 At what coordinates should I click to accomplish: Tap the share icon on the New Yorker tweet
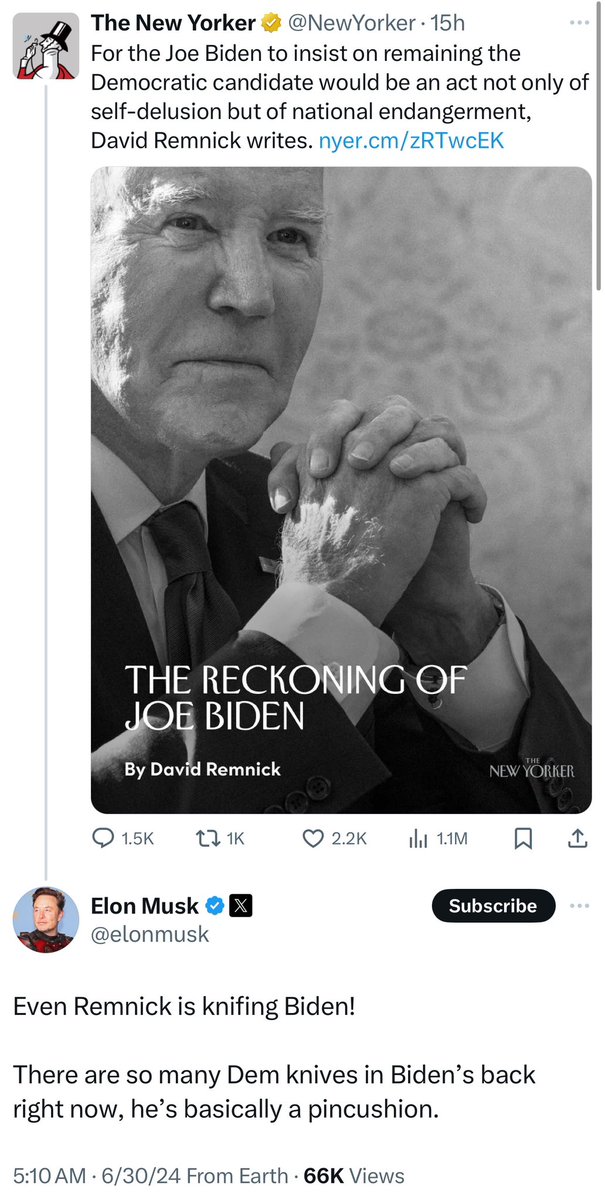coord(577,840)
